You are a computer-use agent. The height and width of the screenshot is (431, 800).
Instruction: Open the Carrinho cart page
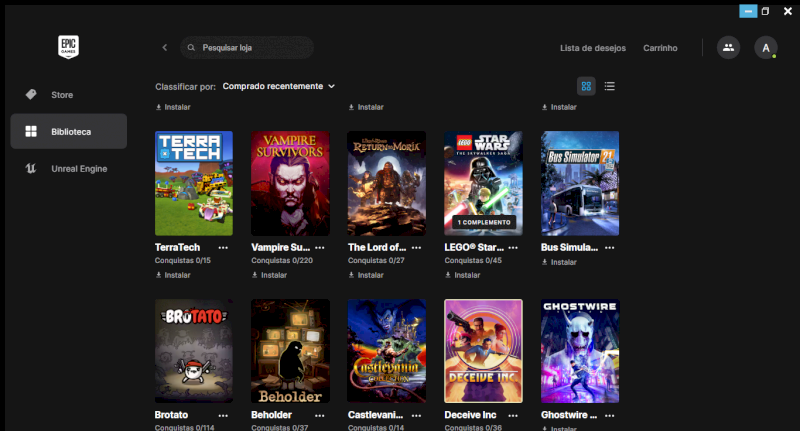coord(660,47)
